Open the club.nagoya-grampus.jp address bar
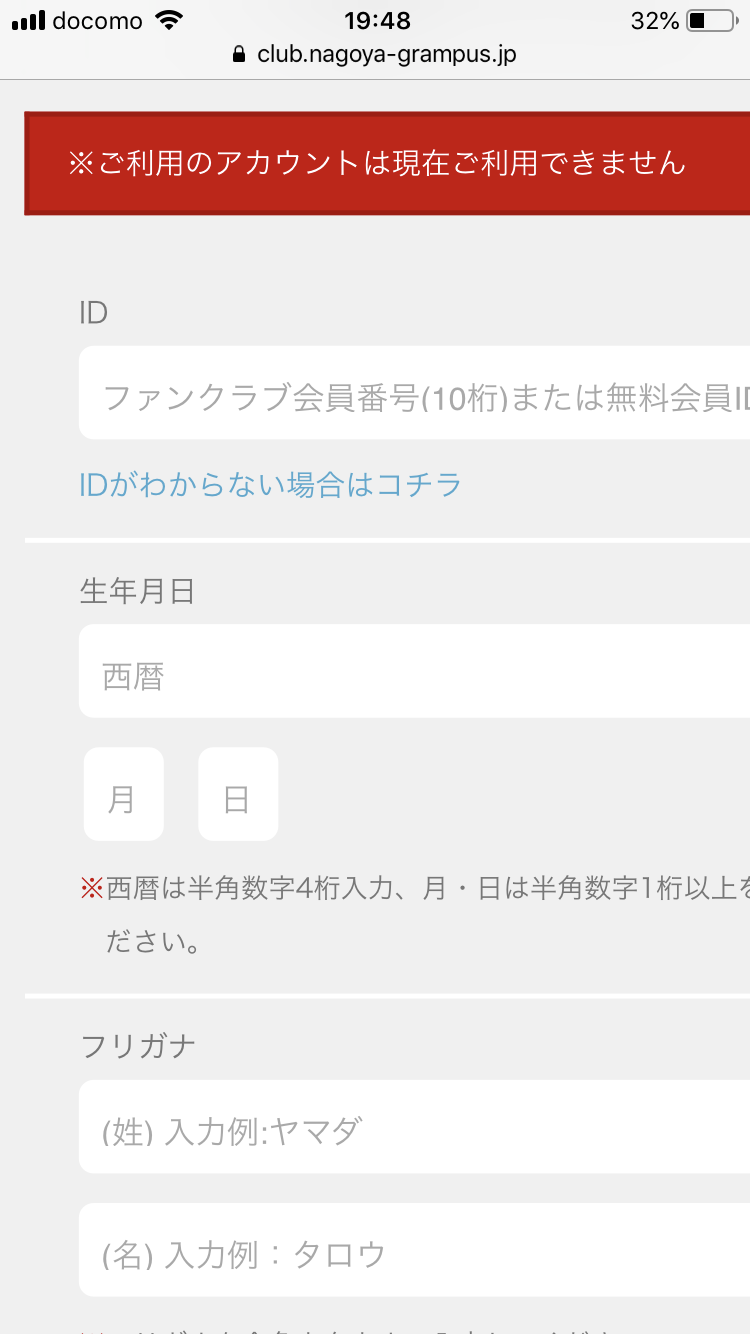Viewport: 750px width, 1334px height. (375, 54)
